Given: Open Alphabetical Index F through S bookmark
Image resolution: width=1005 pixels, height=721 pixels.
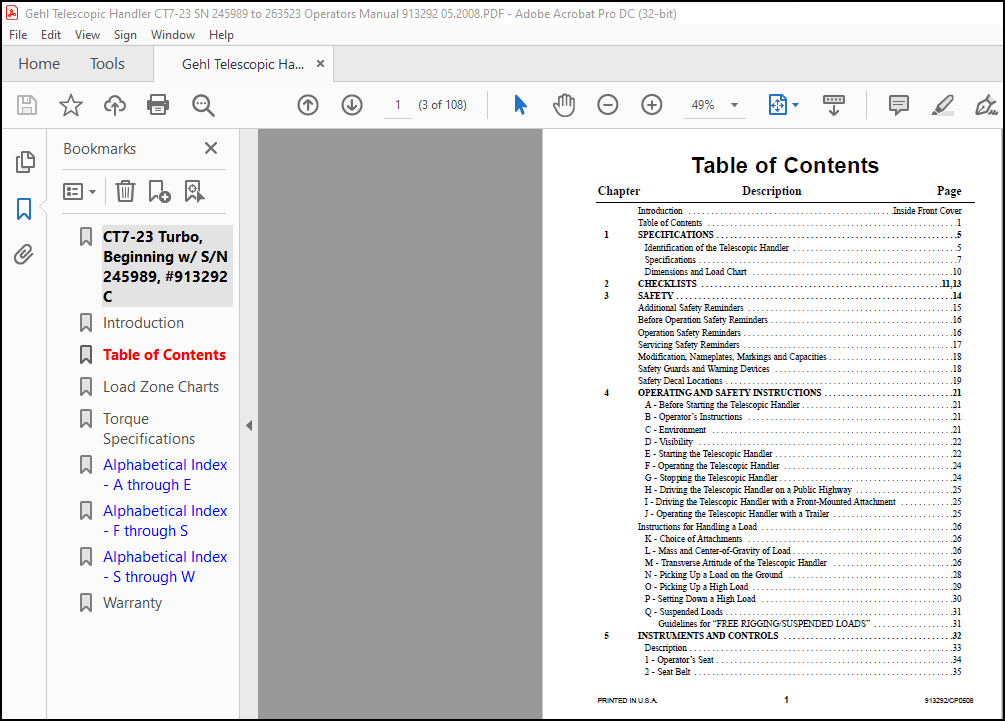Looking at the screenshot, I should click(x=165, y=521).
